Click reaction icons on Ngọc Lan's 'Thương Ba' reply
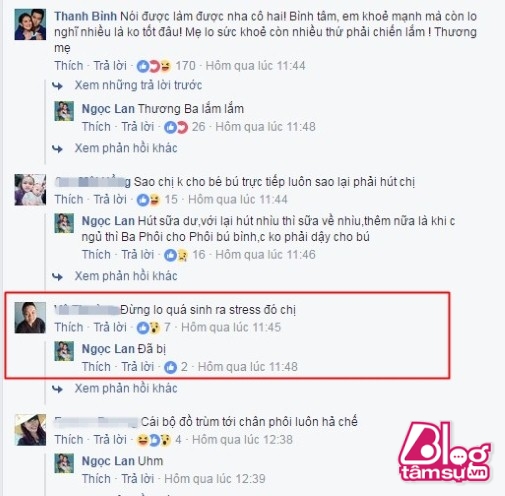505x496 pixels. [x=176, y=127]
